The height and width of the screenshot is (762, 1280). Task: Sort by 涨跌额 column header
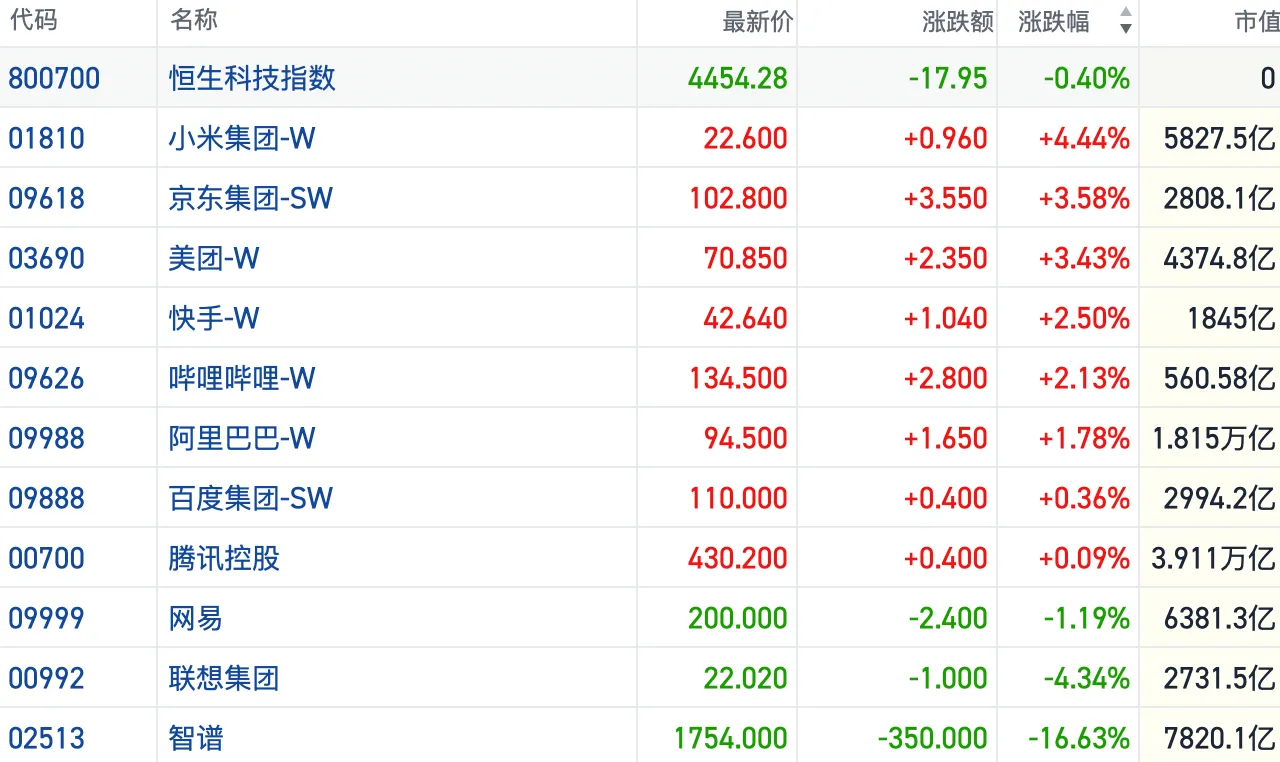pyautogui.click(x=957, y=21)
